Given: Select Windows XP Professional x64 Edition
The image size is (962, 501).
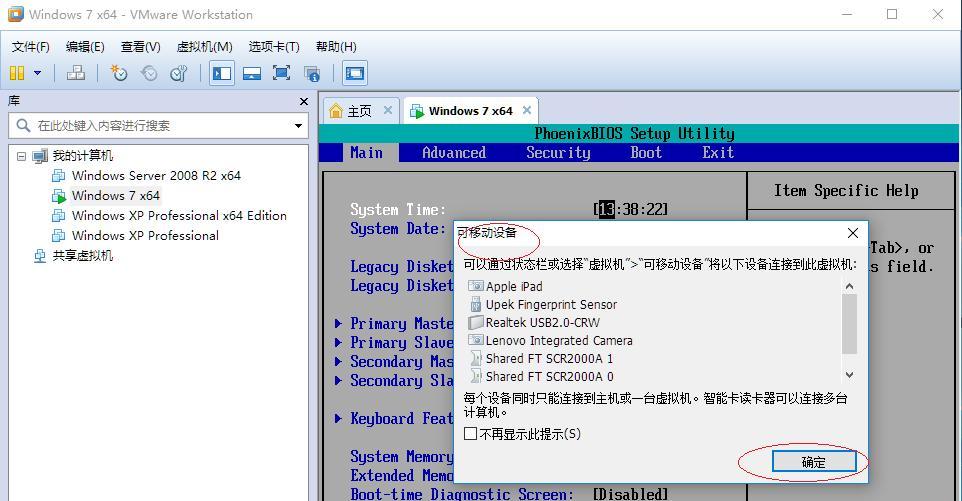Looking at the screenshot, I should pos(179,216).
